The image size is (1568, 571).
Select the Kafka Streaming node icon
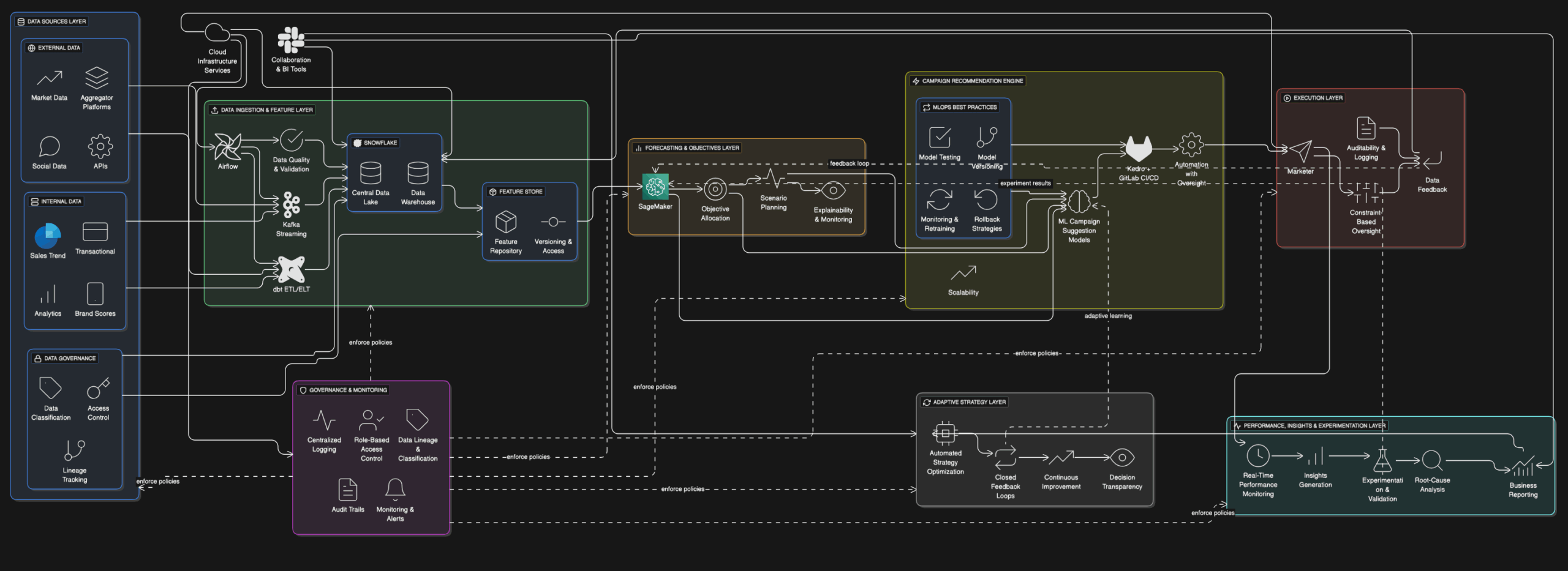291,205
